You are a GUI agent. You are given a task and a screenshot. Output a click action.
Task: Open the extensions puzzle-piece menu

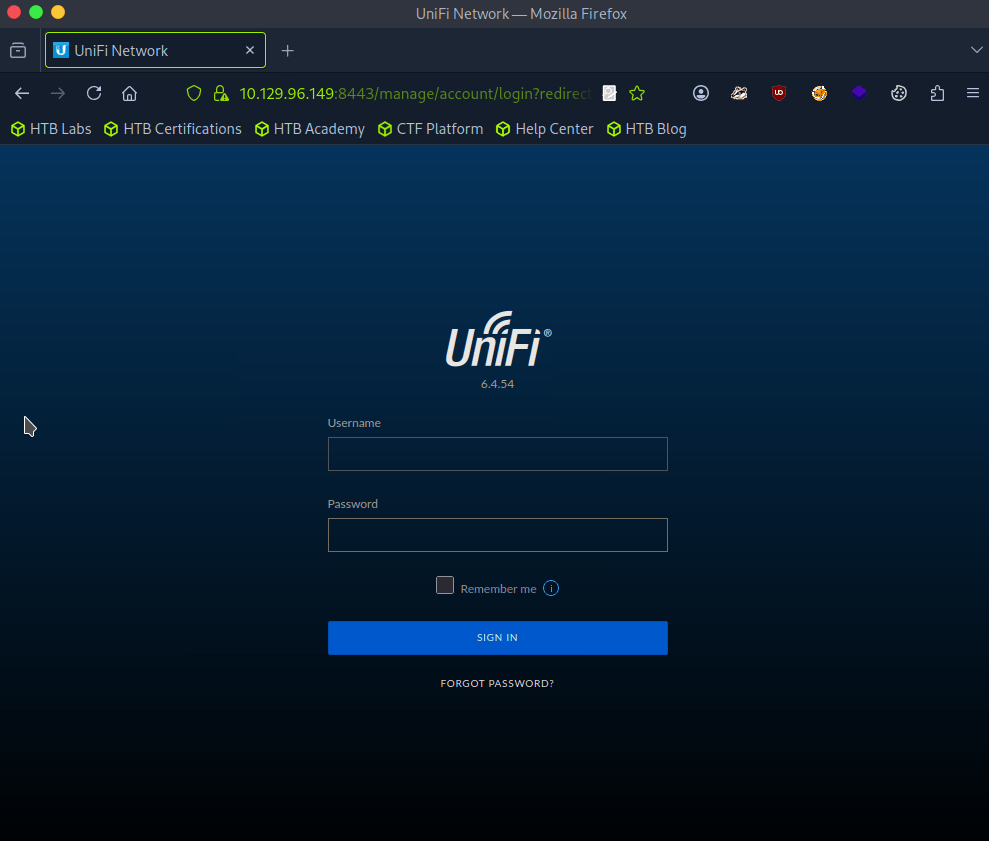click(937, 93)
